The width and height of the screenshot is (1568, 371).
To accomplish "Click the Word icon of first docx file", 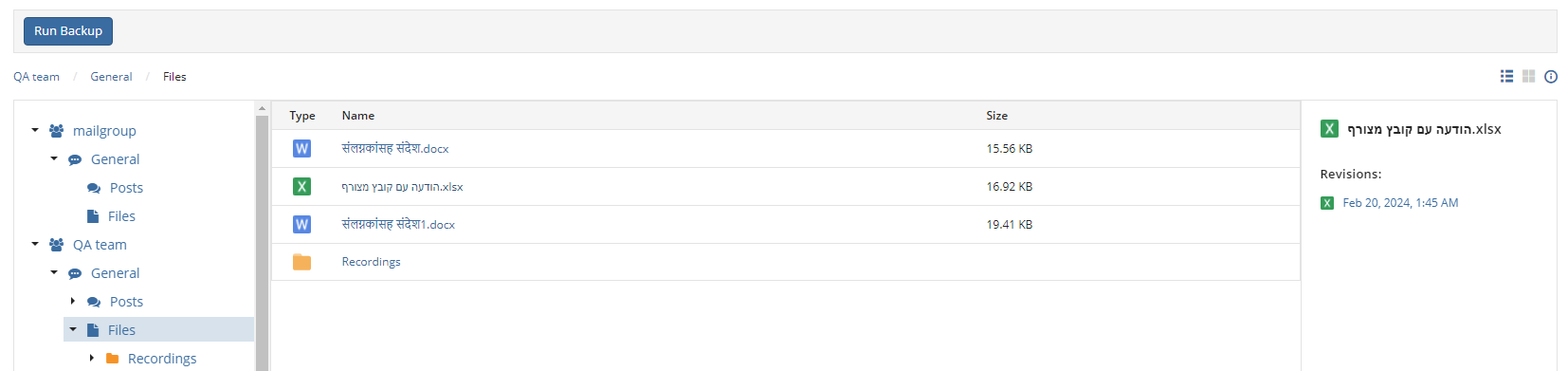I will [301, 148].
